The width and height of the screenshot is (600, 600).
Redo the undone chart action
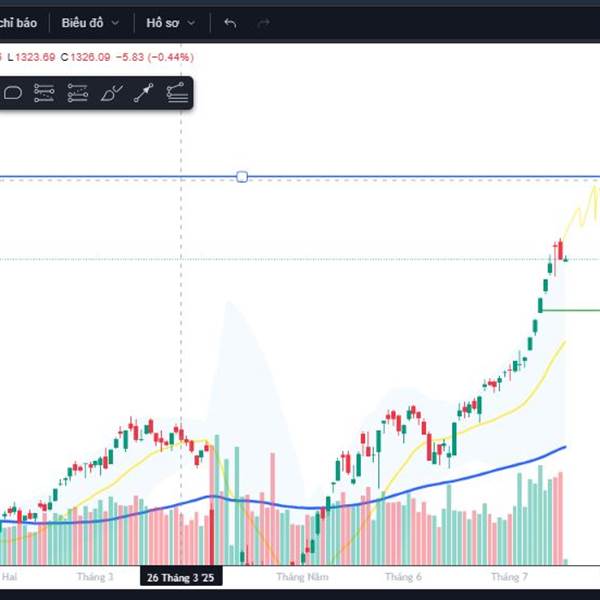click(263, 23)
